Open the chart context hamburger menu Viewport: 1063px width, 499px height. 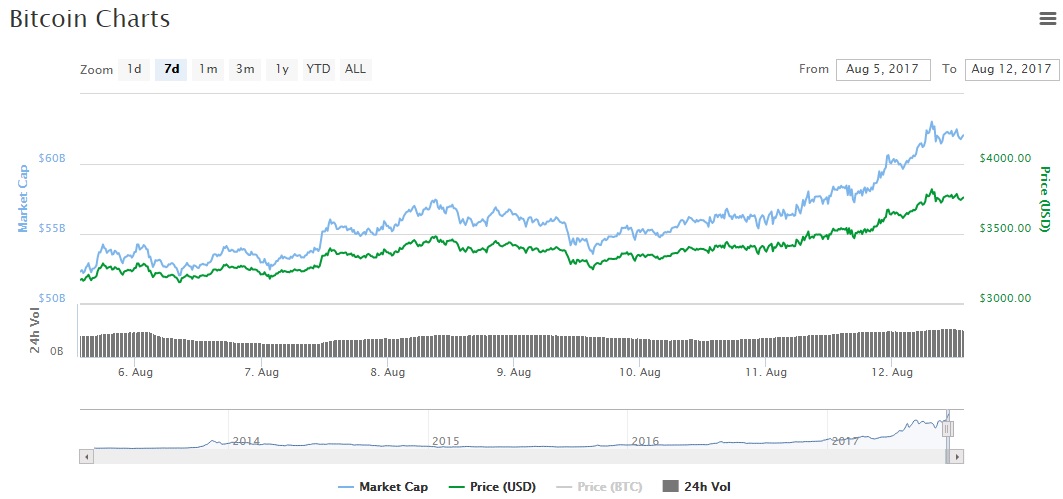pyautogui.click(x=1047, y=19)
